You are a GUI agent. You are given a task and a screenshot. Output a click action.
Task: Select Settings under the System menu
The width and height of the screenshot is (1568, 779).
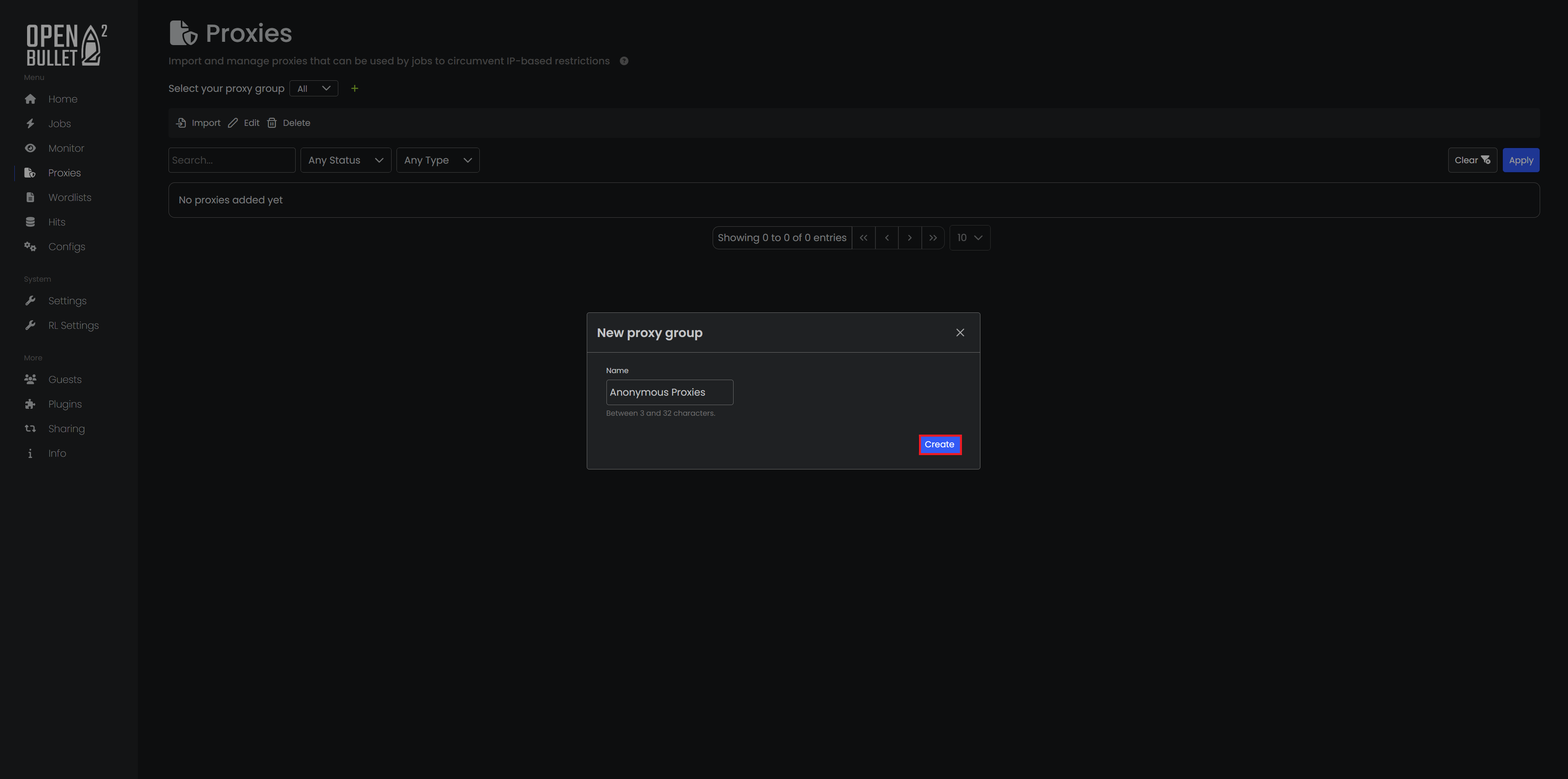(30, 301)
